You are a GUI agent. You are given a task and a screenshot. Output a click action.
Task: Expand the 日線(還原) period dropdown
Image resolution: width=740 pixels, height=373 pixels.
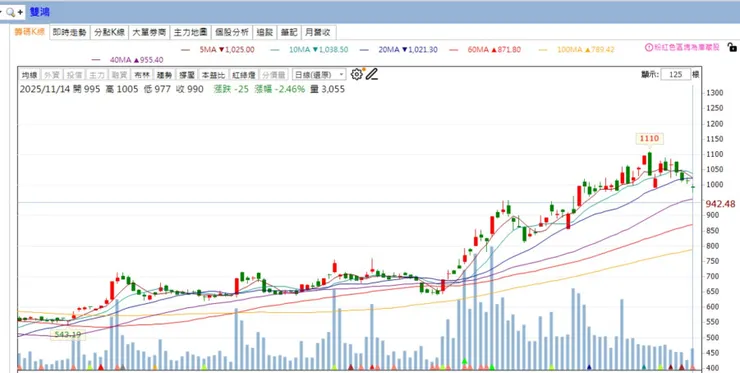click(x=319, y=75)
